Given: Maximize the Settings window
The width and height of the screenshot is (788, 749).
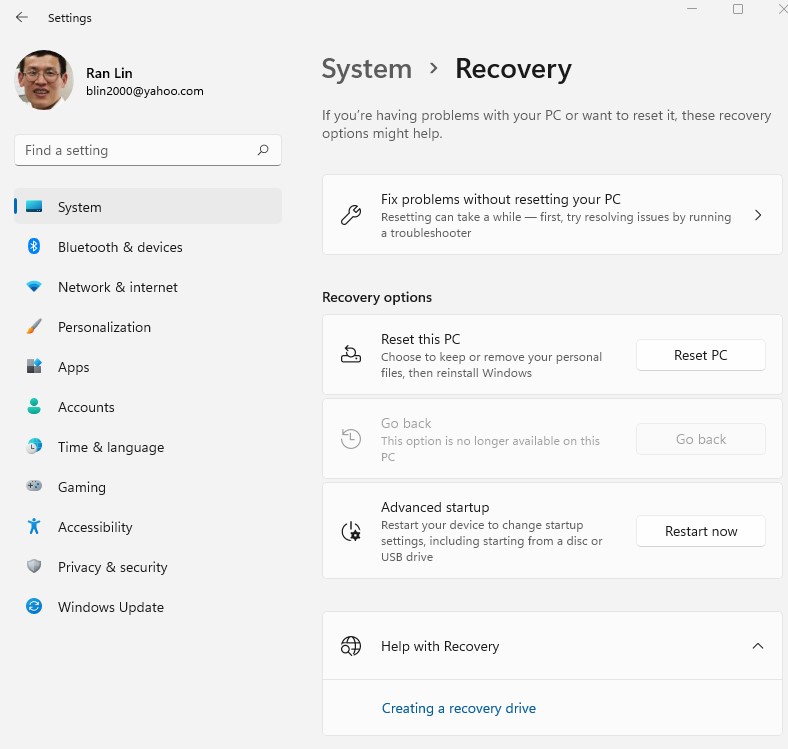Looking at the screenshot, I should coord(738,9).
